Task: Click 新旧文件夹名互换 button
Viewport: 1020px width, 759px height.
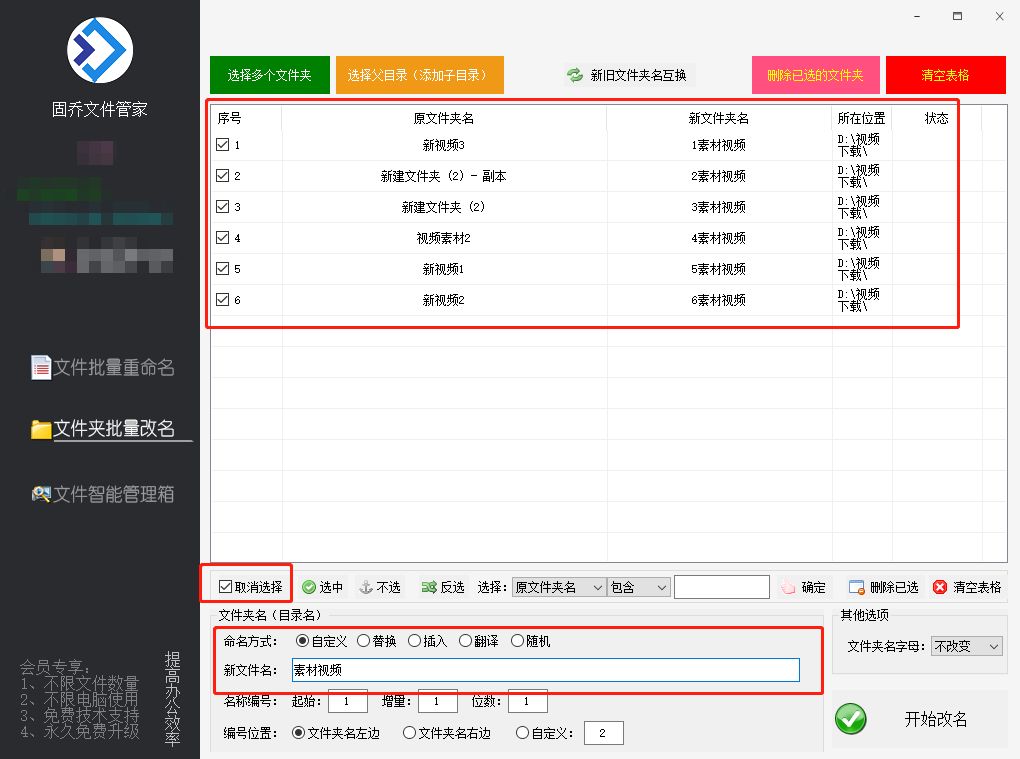Action: click(628, 75)
